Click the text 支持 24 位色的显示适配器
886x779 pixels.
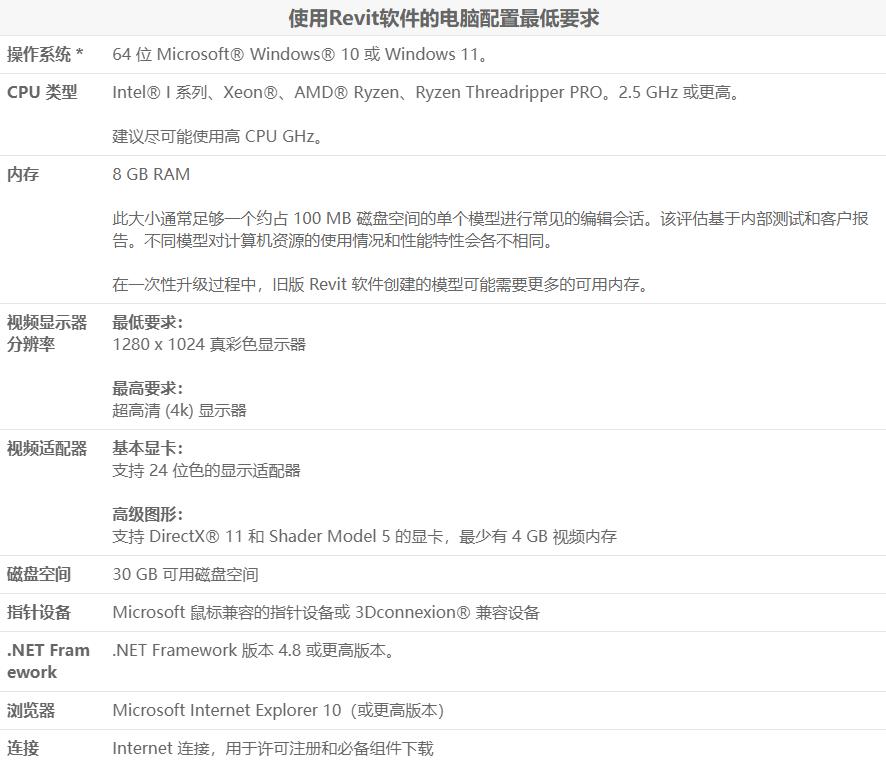(x=206, y=470)
